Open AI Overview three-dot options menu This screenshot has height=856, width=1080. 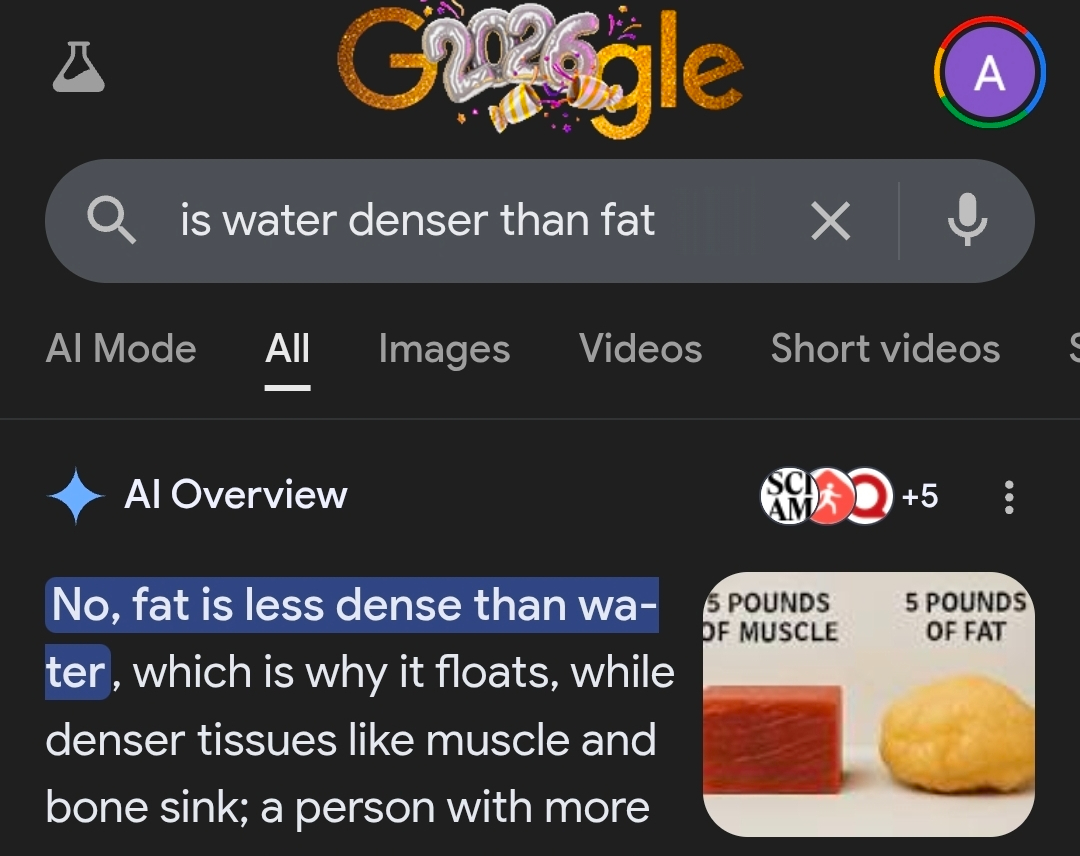point(1009,497)
